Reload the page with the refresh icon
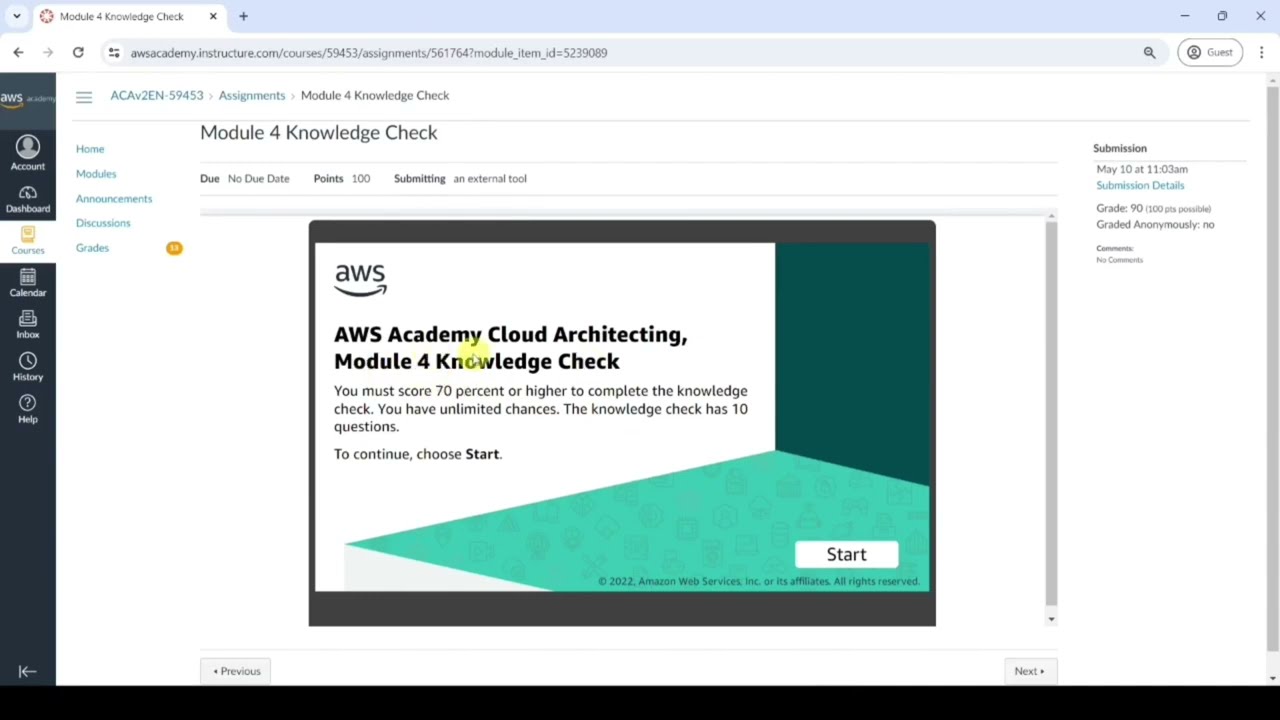1280x720 pixels. click(x=78, y=52)
